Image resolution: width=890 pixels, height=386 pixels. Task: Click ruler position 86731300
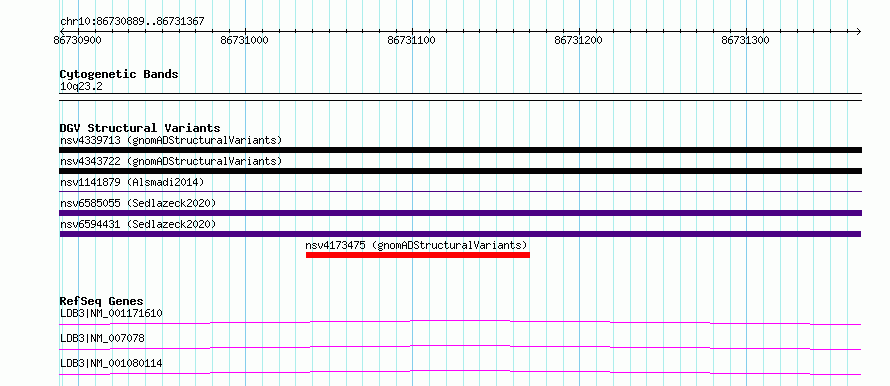[745, 40]
